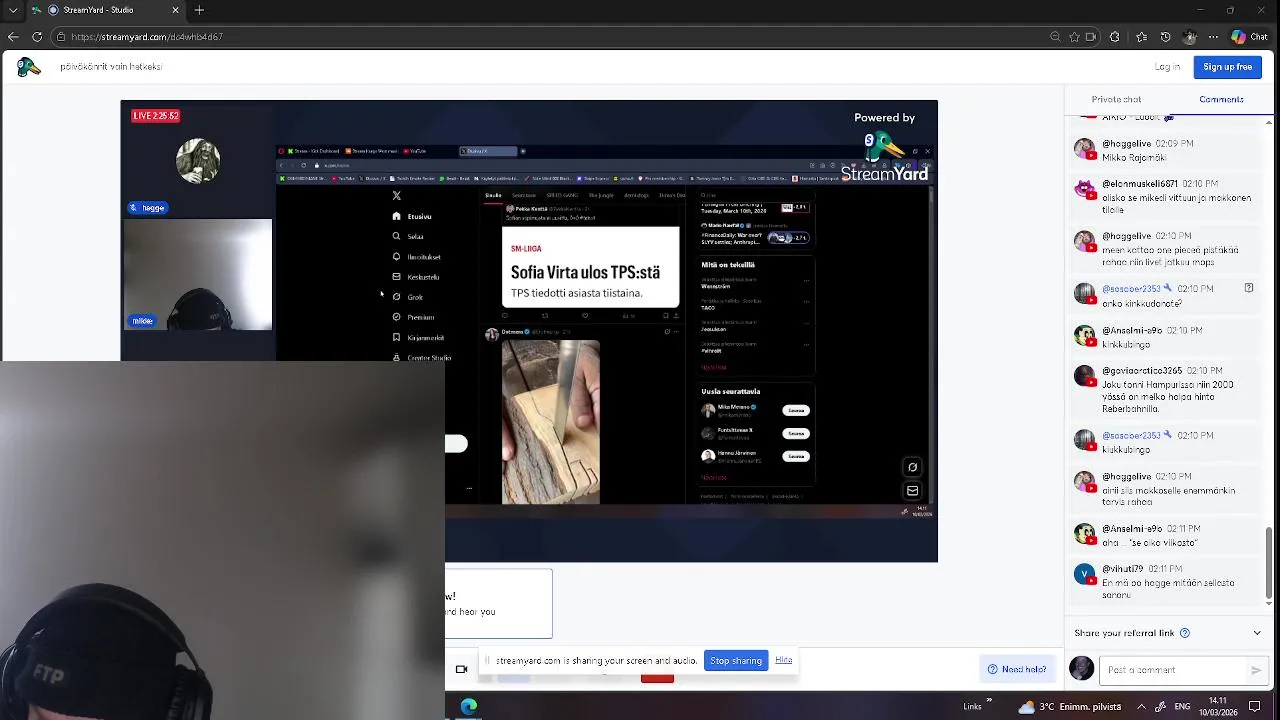Open the browser profile avatar
This screenshot has height=720, width=1280.
(1189, 37)
